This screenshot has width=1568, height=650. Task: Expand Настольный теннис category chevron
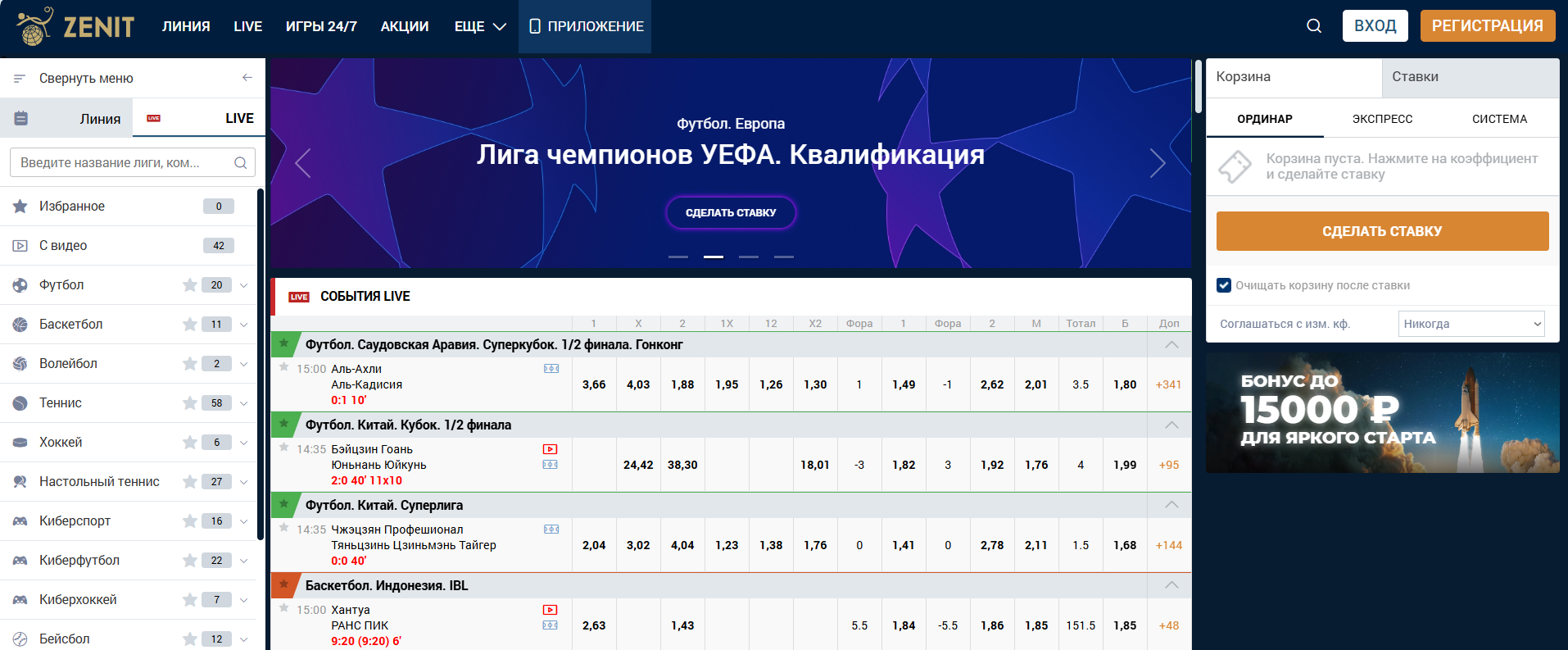point(243,482)
